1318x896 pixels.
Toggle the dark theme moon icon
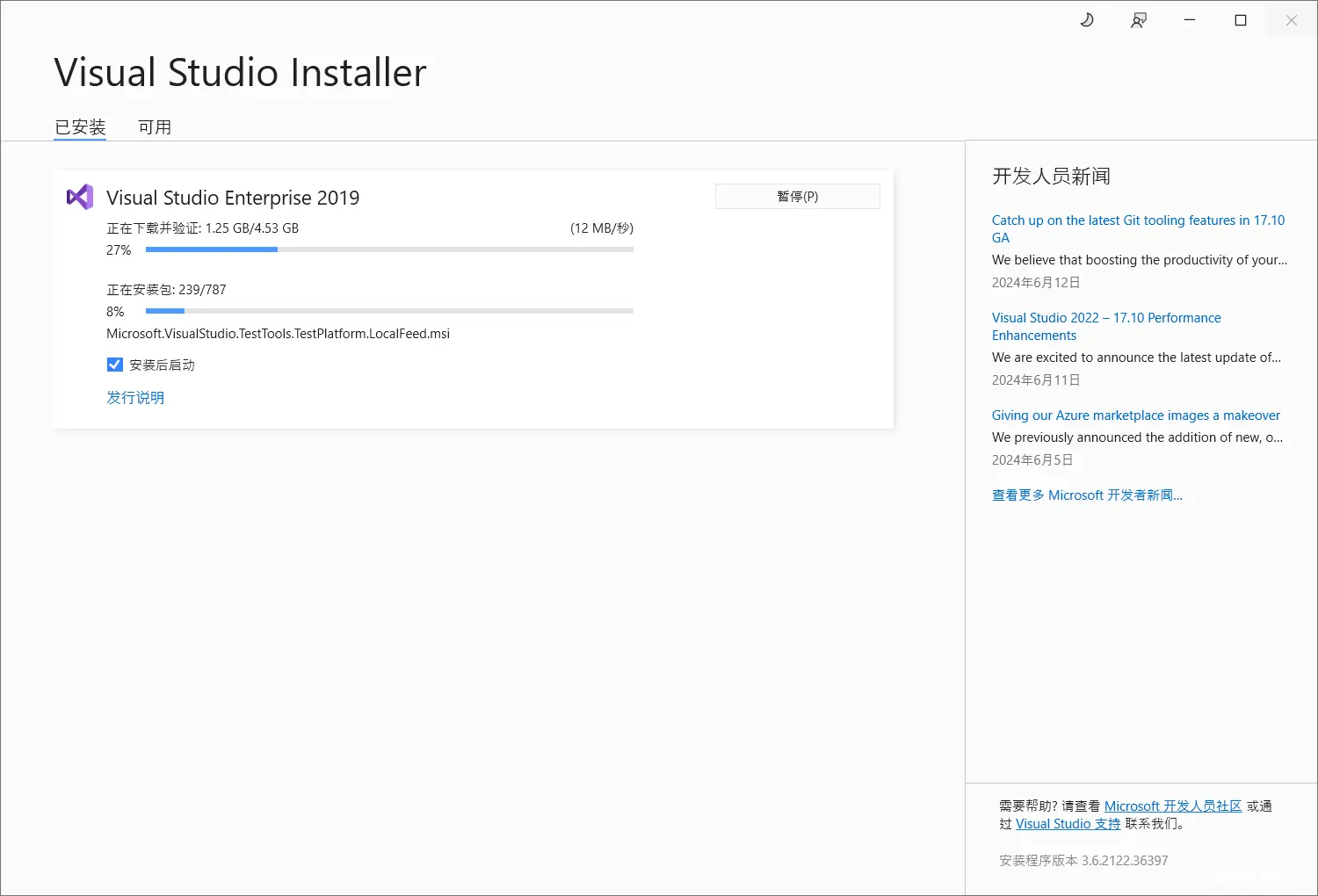point(1087,20)
